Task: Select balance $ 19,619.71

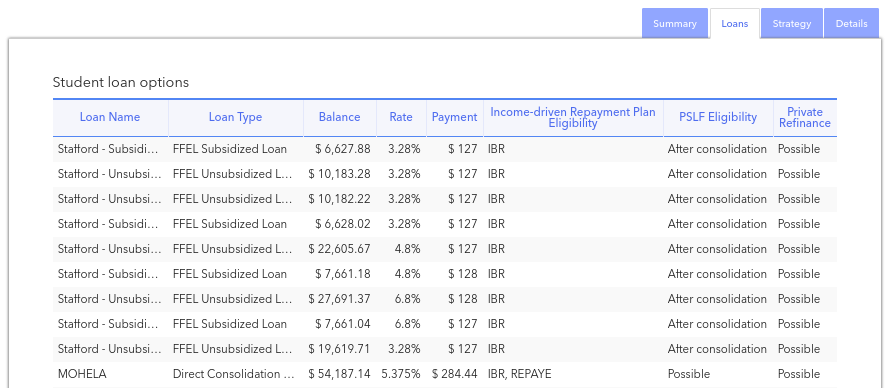Action: pyautogui.click(x=339, y=348)
